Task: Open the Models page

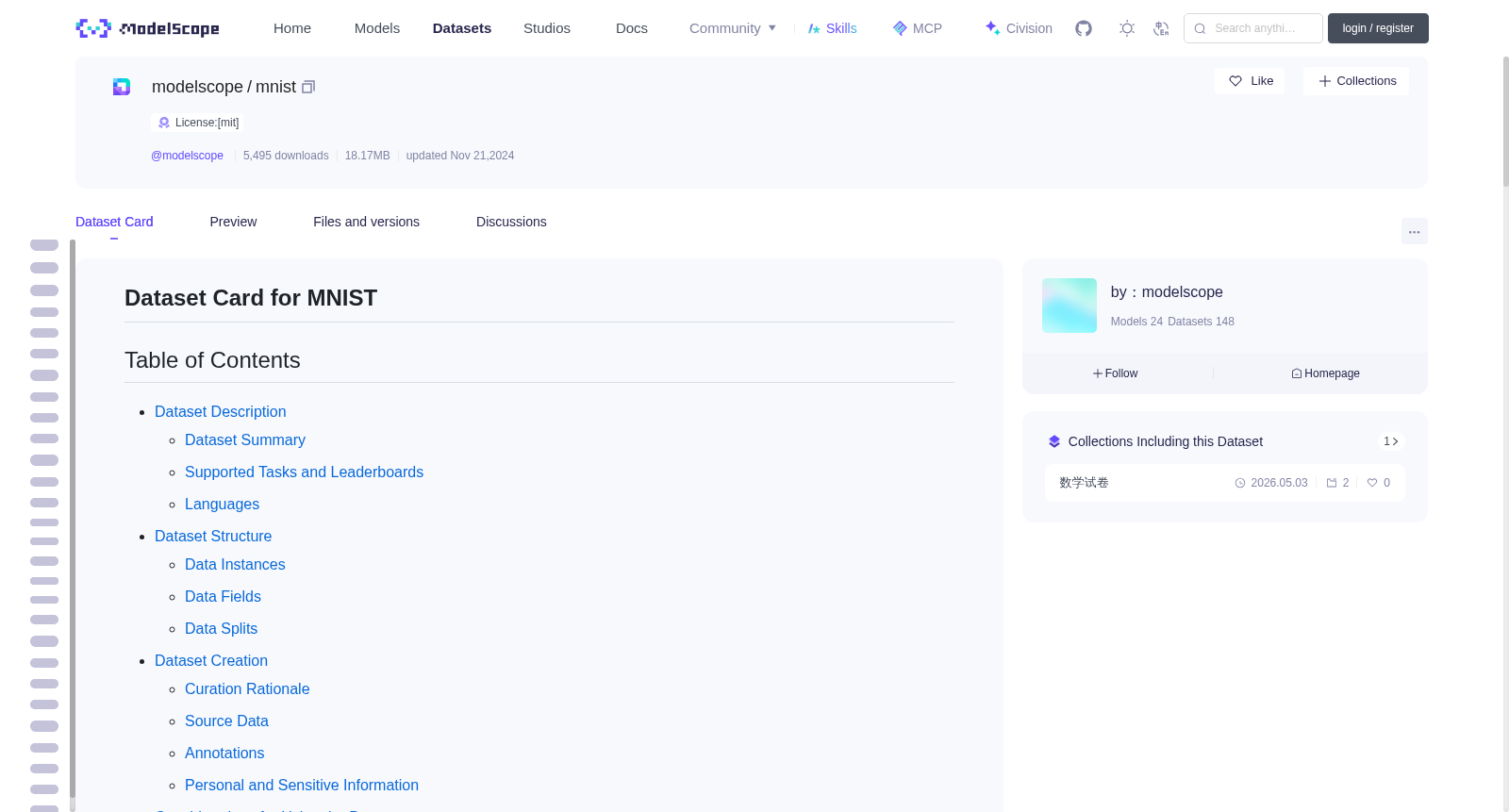Action: 377,28
